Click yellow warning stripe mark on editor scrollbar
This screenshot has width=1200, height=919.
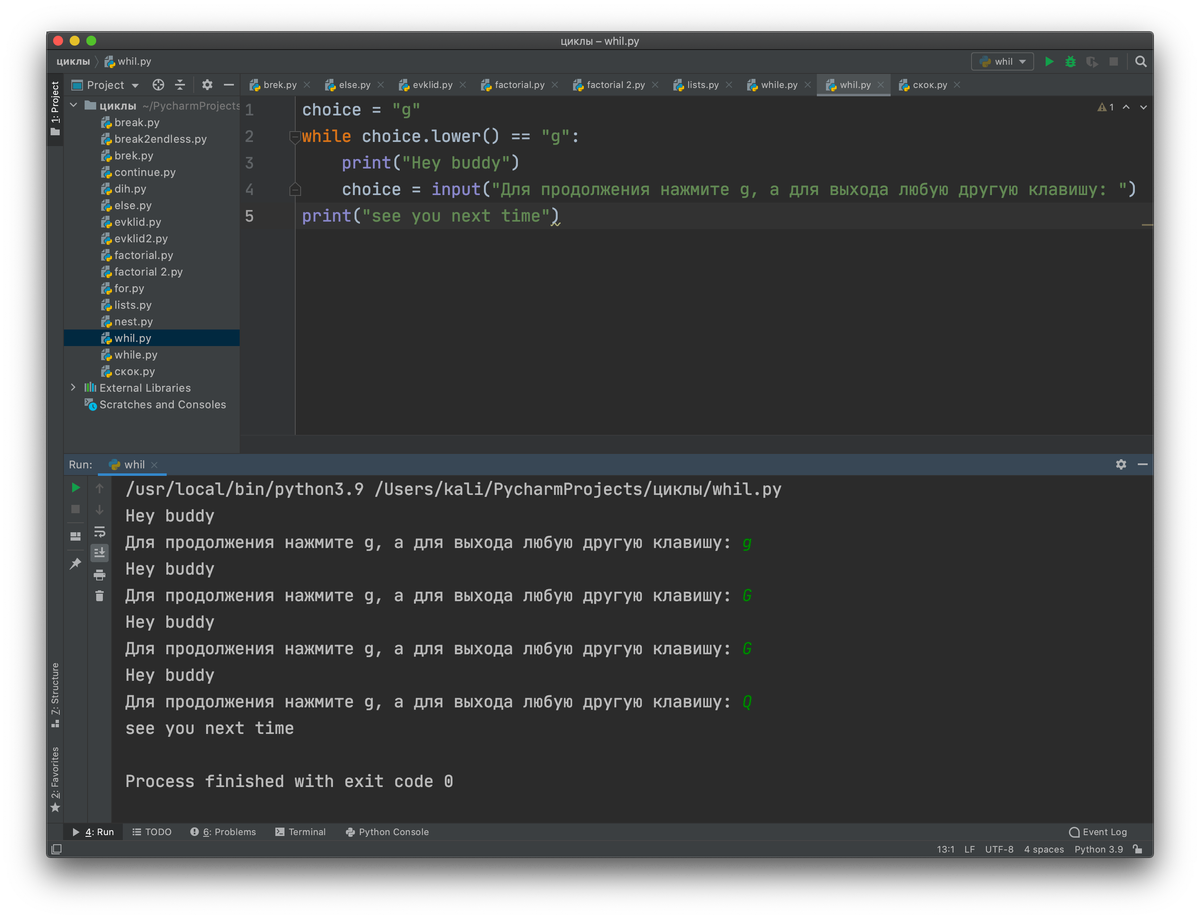tap(1147, 225)
